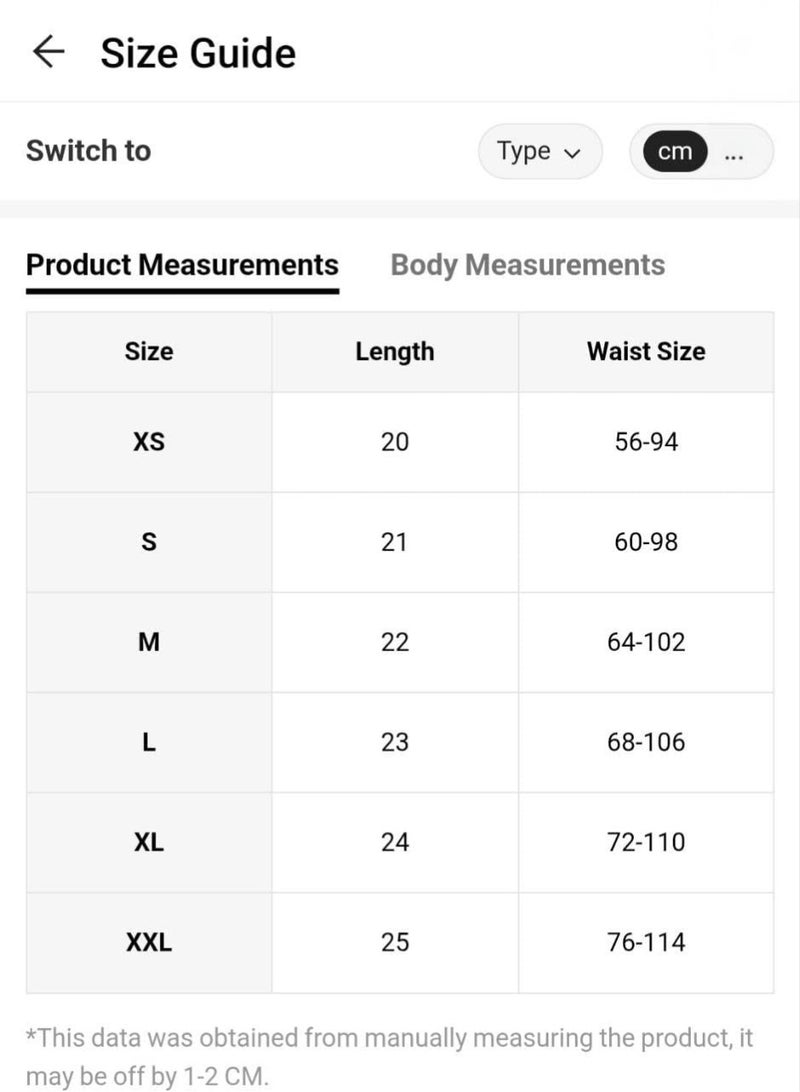The image size is (800, 1092).
Task: Pick size L in the size table
Action: 148,742
